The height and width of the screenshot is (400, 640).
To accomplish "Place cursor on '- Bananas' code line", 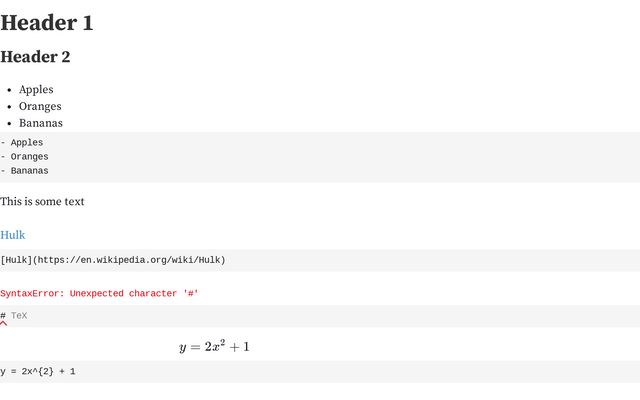I will [24, 171].
